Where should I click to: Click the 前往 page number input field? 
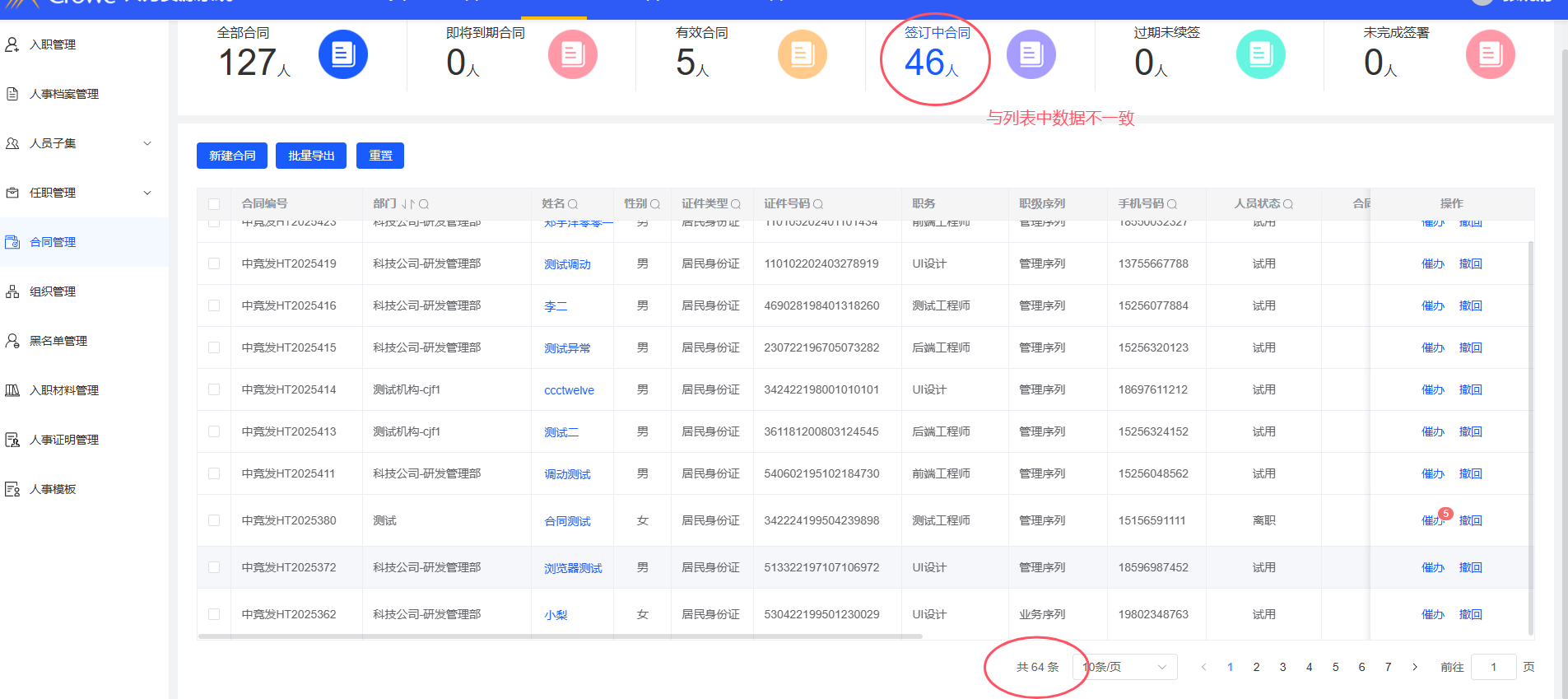(1492, 667)
